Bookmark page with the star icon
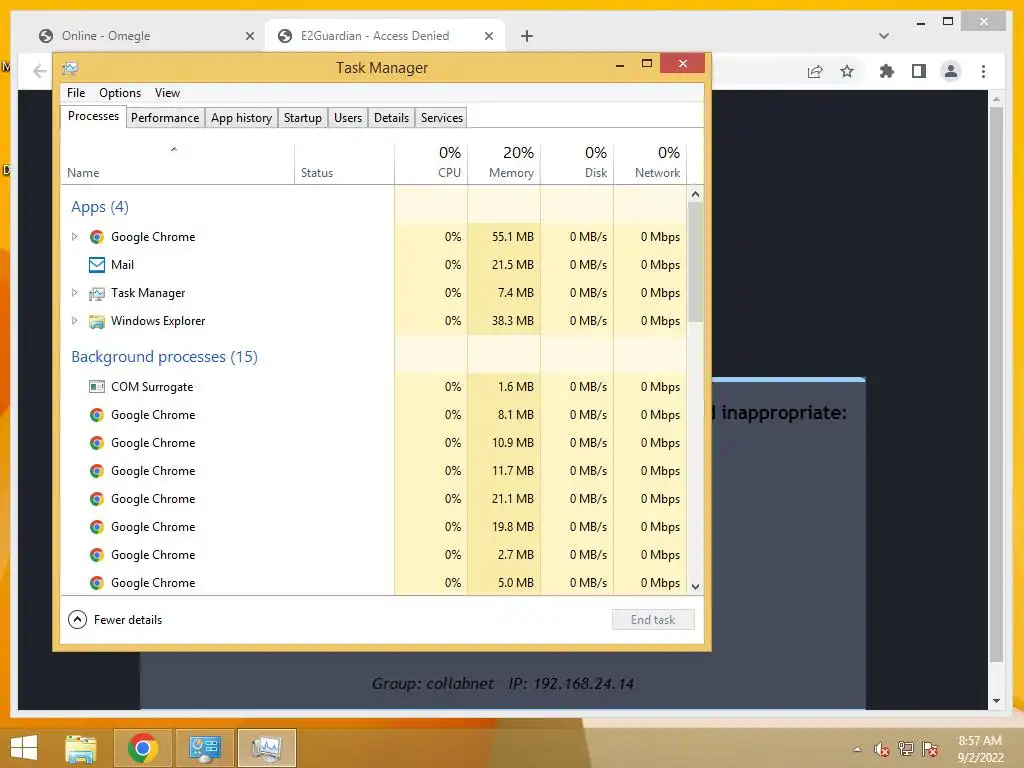This screenshot has height=768, width=1024. coord(847,71)
